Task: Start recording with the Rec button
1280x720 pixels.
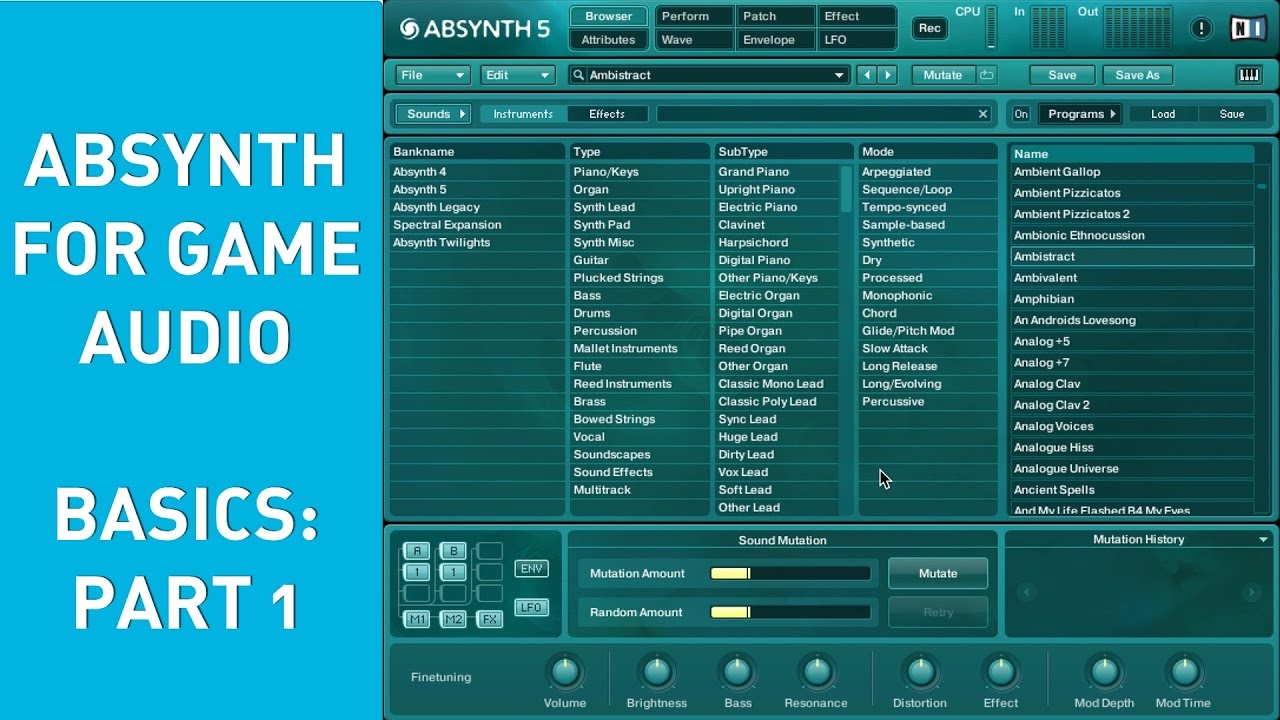Action: 930,28
